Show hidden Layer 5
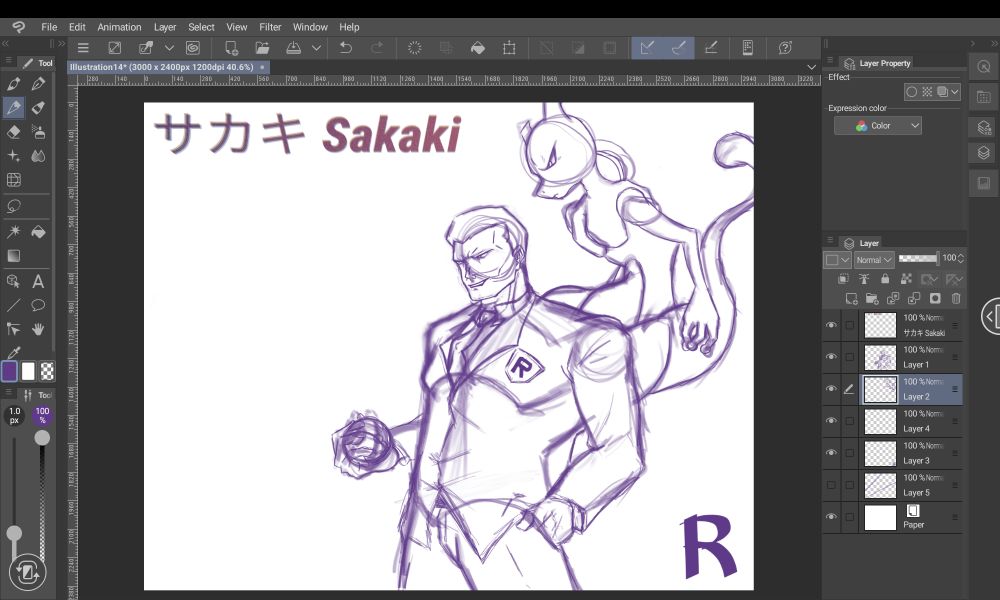 pyautogui.click(x=831, y=485)
